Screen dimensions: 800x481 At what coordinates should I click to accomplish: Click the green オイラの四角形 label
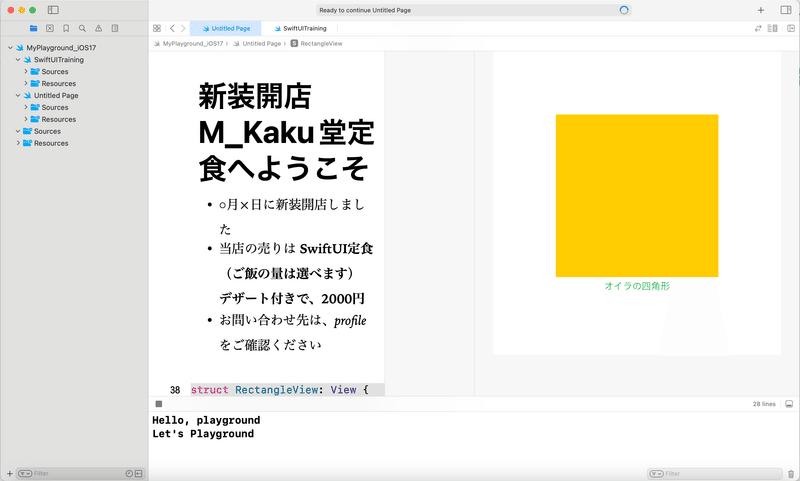click(x=637, y=286)
